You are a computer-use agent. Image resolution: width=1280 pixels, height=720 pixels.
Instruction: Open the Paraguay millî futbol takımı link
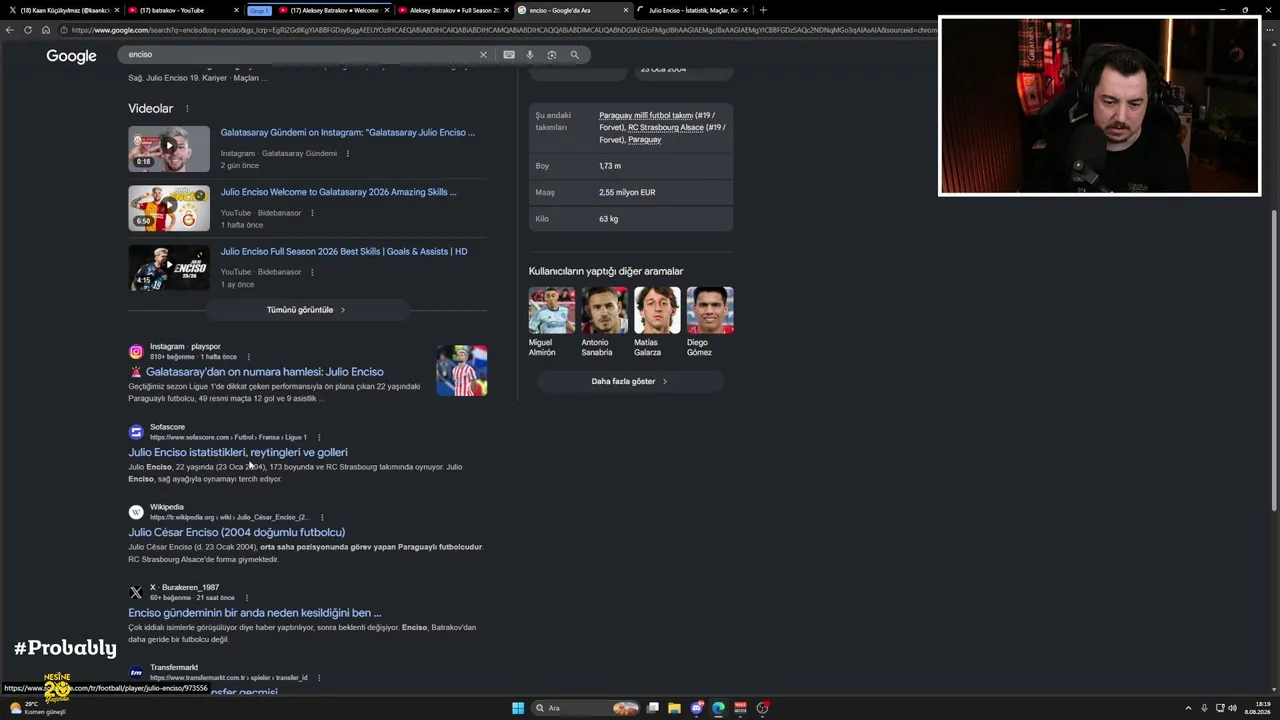pyautogui.click(x=646, y=115)
